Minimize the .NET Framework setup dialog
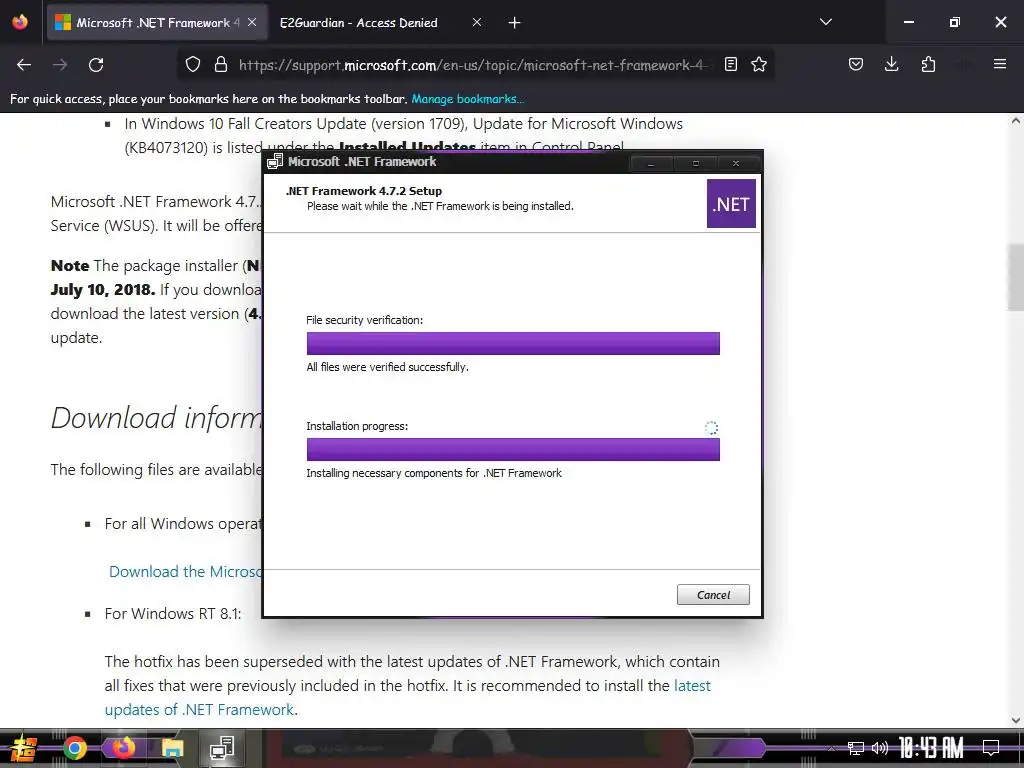The width and height of the screenshot is (1024, 768). [x=651, y=163]
